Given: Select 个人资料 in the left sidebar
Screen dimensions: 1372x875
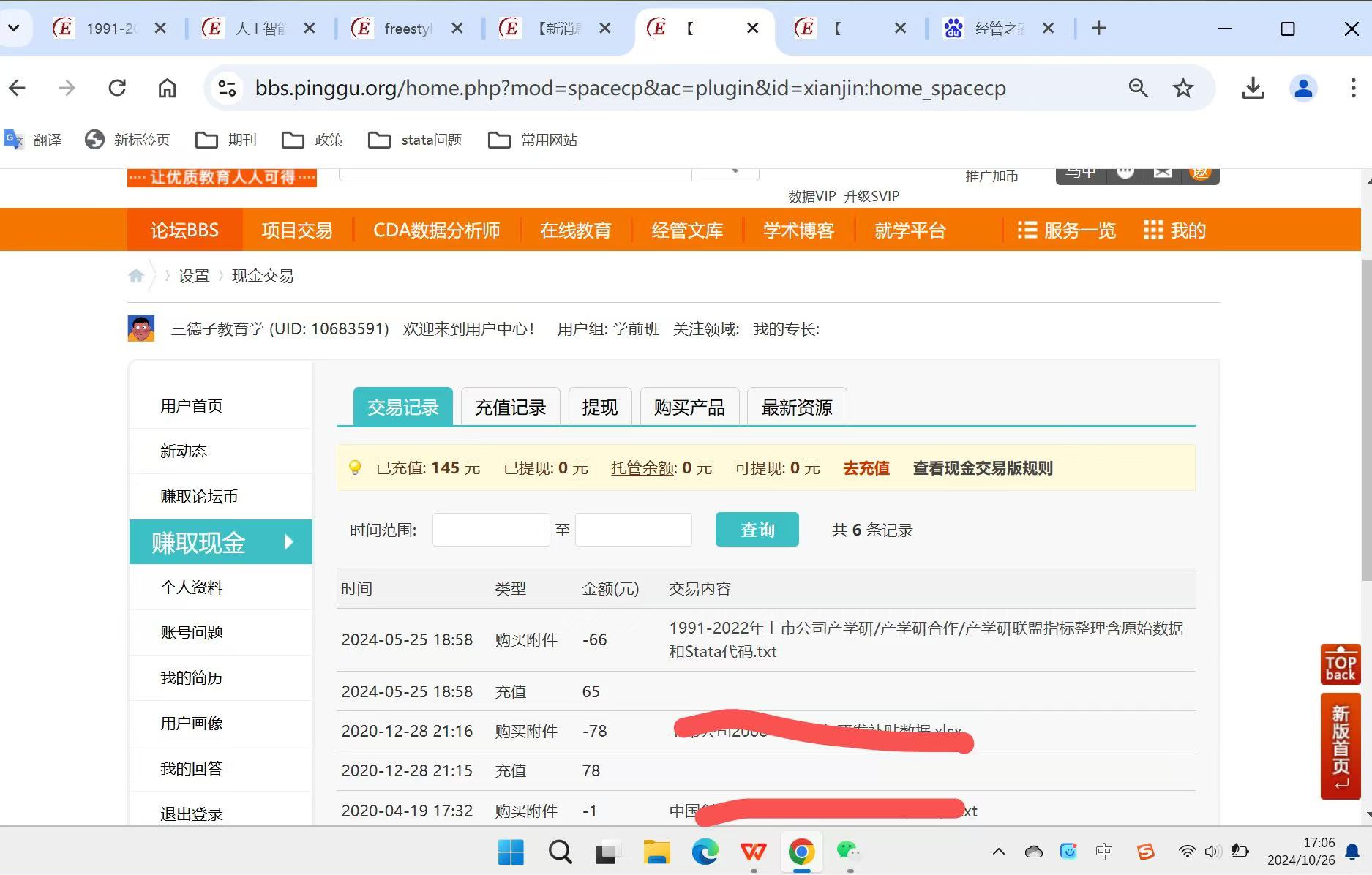Looking at the screenshot, I should 191,587.
